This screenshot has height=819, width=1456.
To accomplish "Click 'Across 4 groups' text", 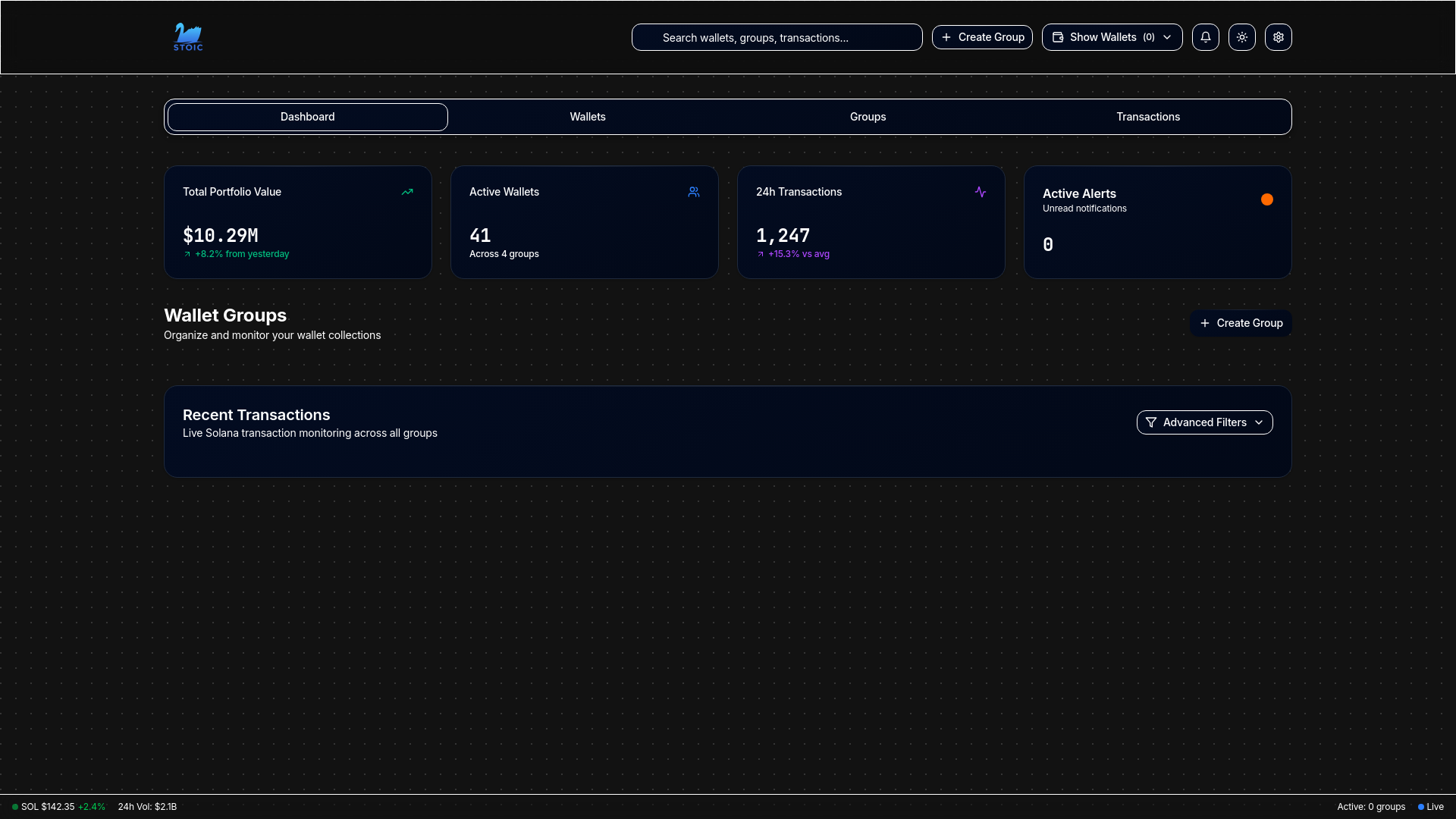I will point(504,254).
